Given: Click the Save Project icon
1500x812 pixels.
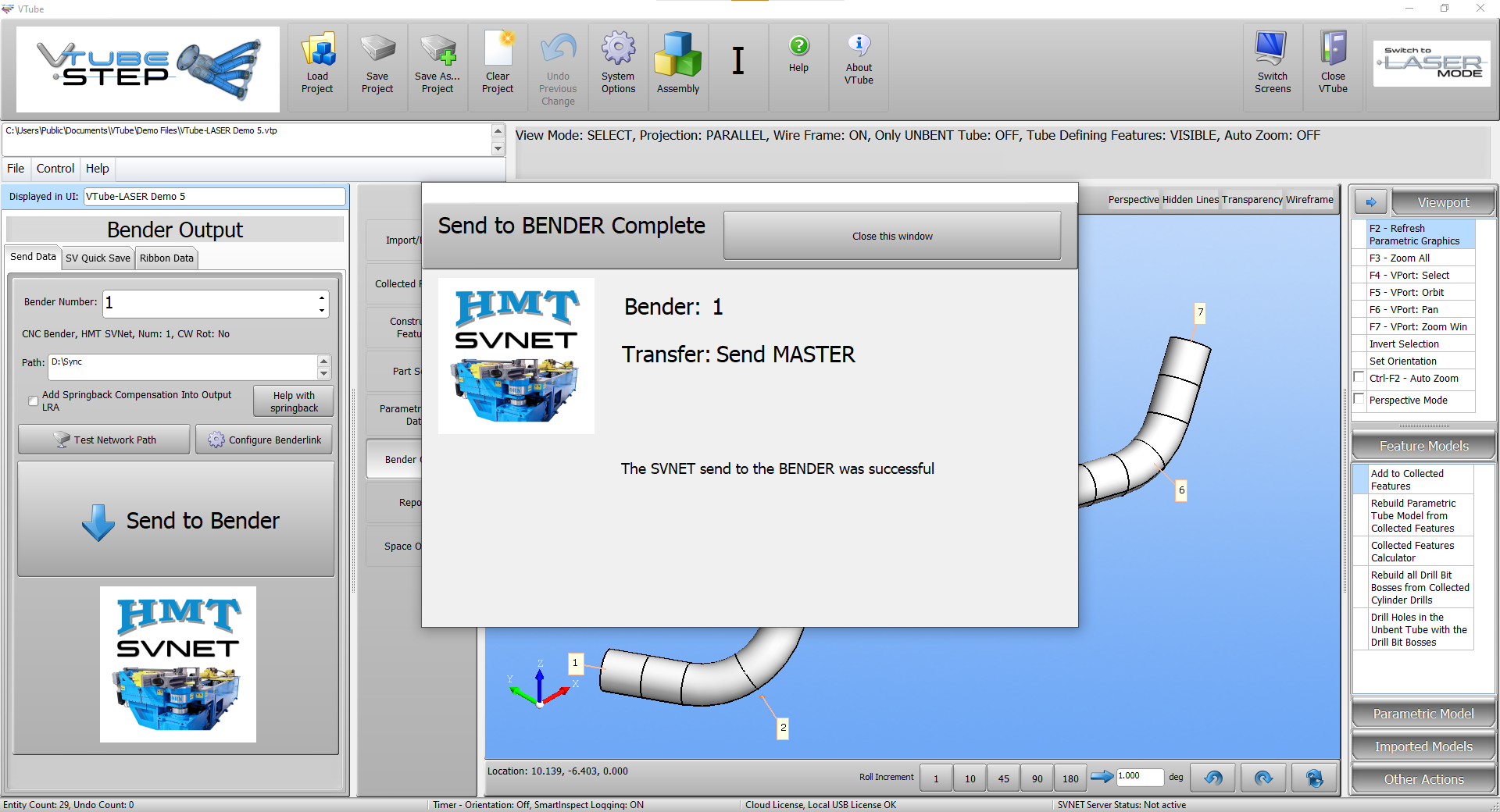Looking at the screenshot, I should [377, 50].
